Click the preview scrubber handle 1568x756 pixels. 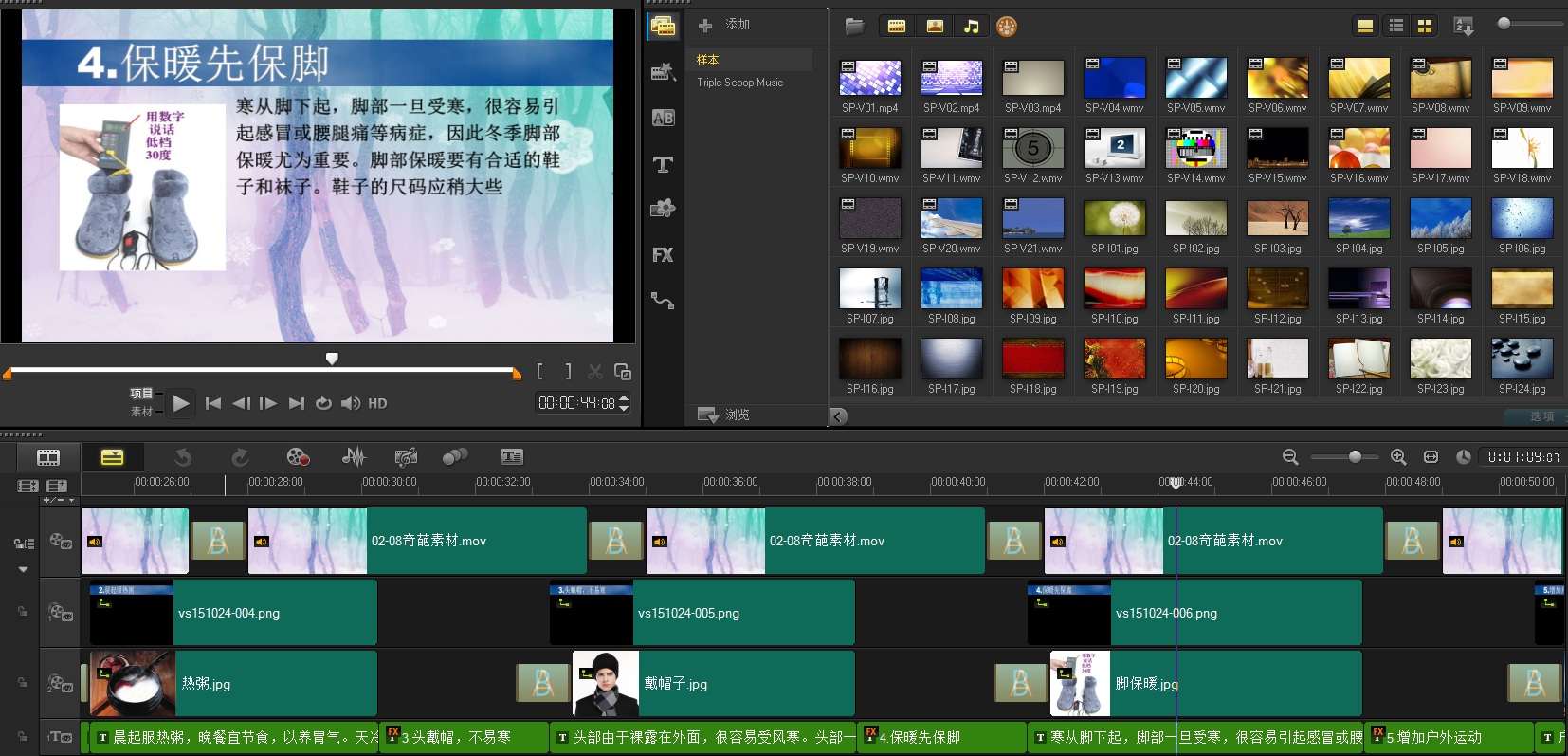point(332,359)
